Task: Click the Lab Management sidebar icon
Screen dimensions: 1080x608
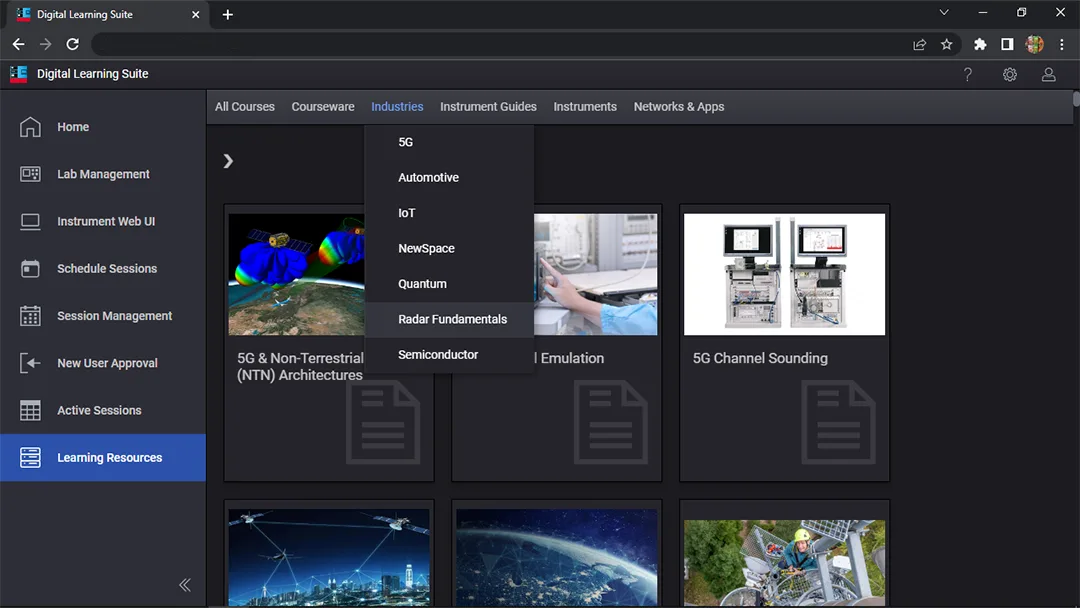Action: pyautogui.click(x=30, y=174)
